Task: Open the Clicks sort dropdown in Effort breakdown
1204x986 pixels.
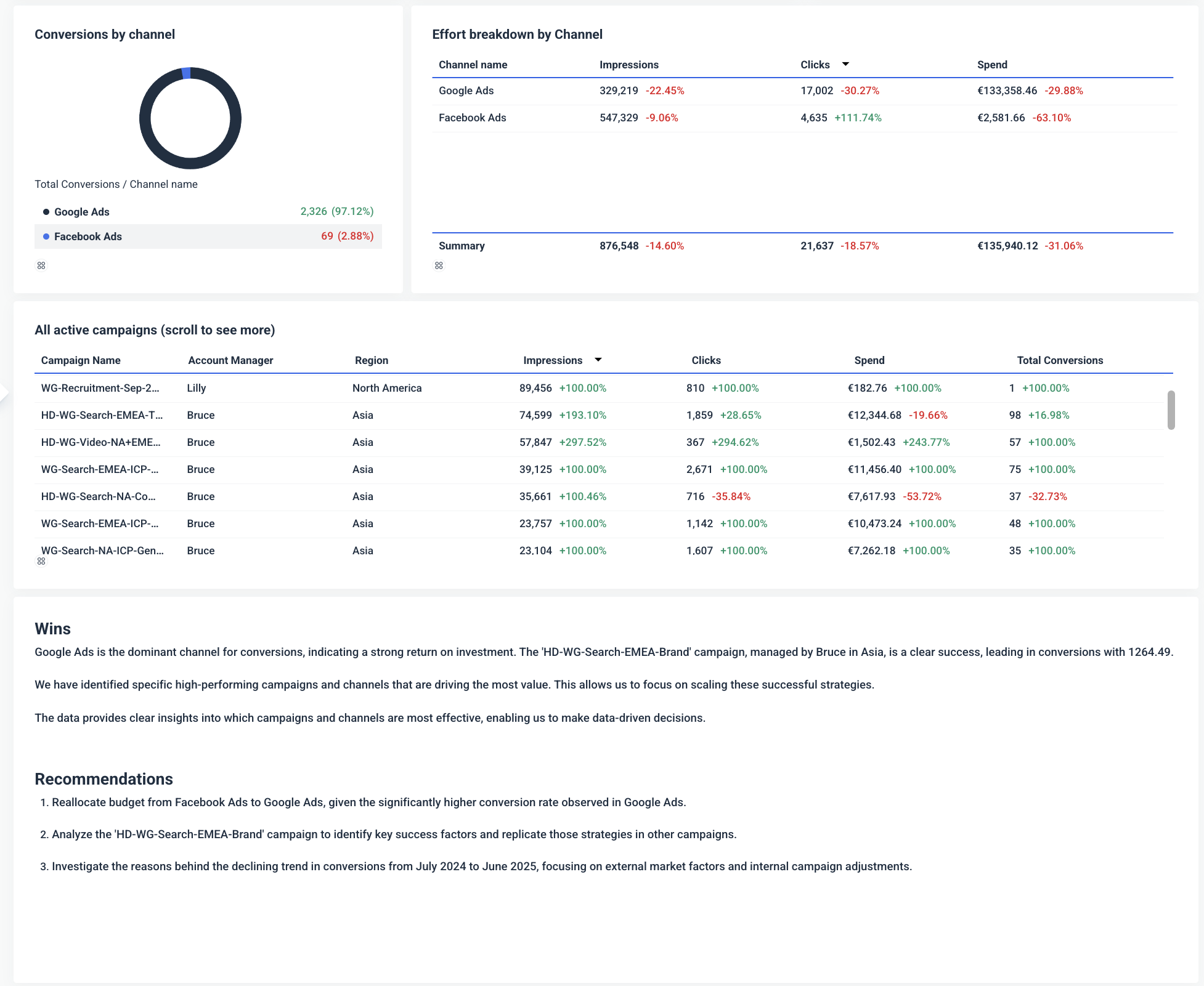Action: click(x=845, y=64)
